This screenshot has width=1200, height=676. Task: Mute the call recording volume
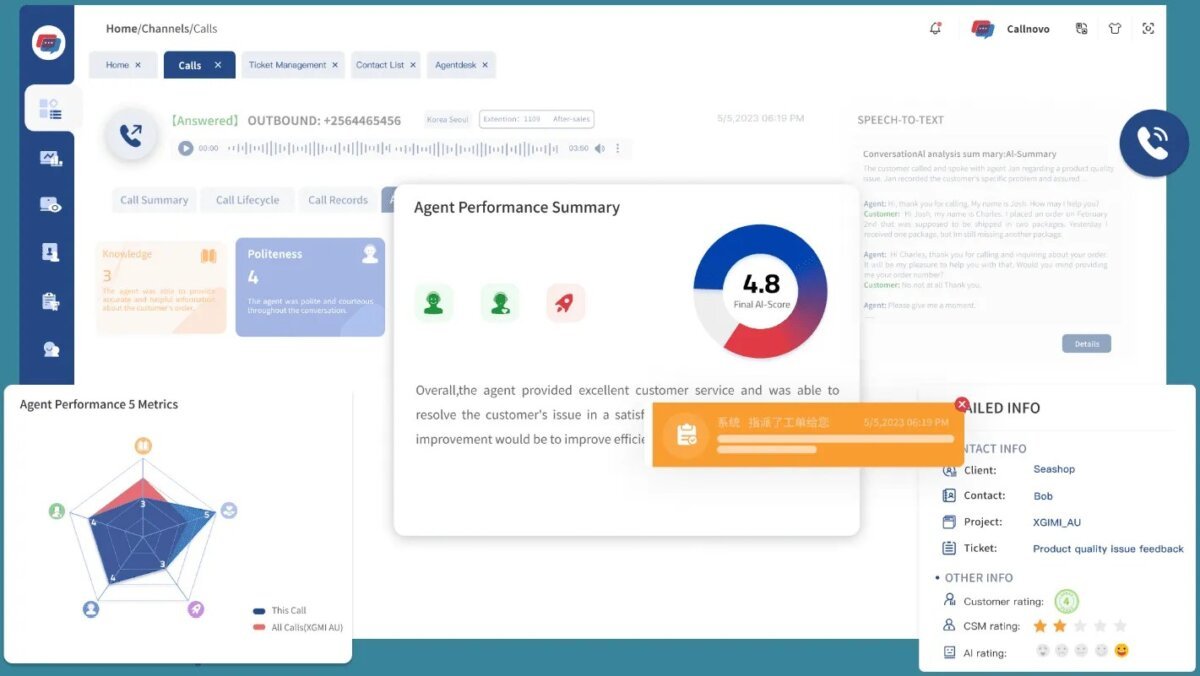click(600, 148)
